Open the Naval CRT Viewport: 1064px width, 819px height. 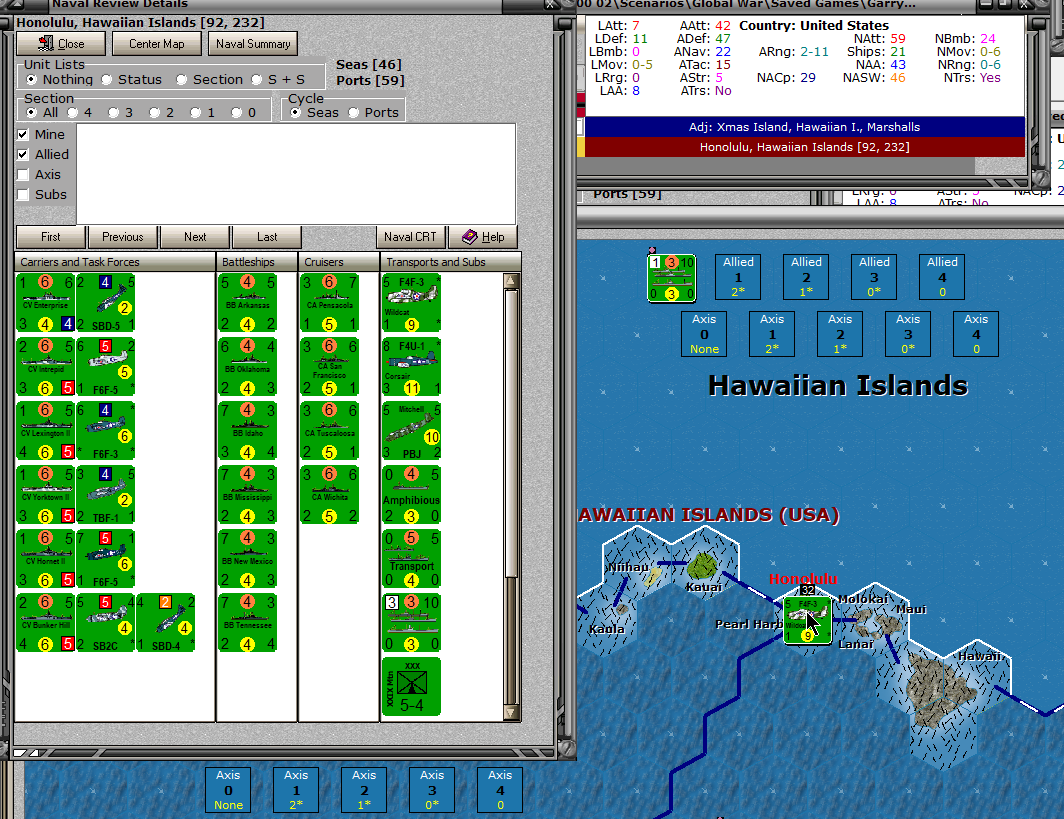[x=410, y=237]
